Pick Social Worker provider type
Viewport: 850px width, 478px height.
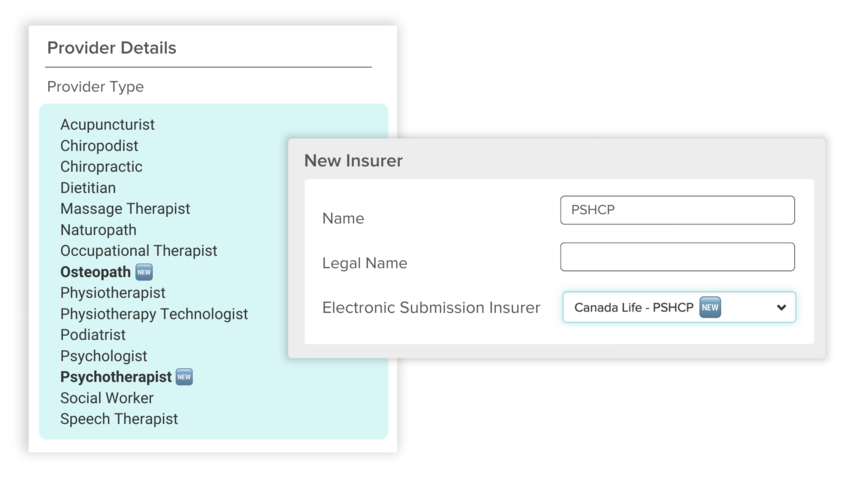coord(107,398)
